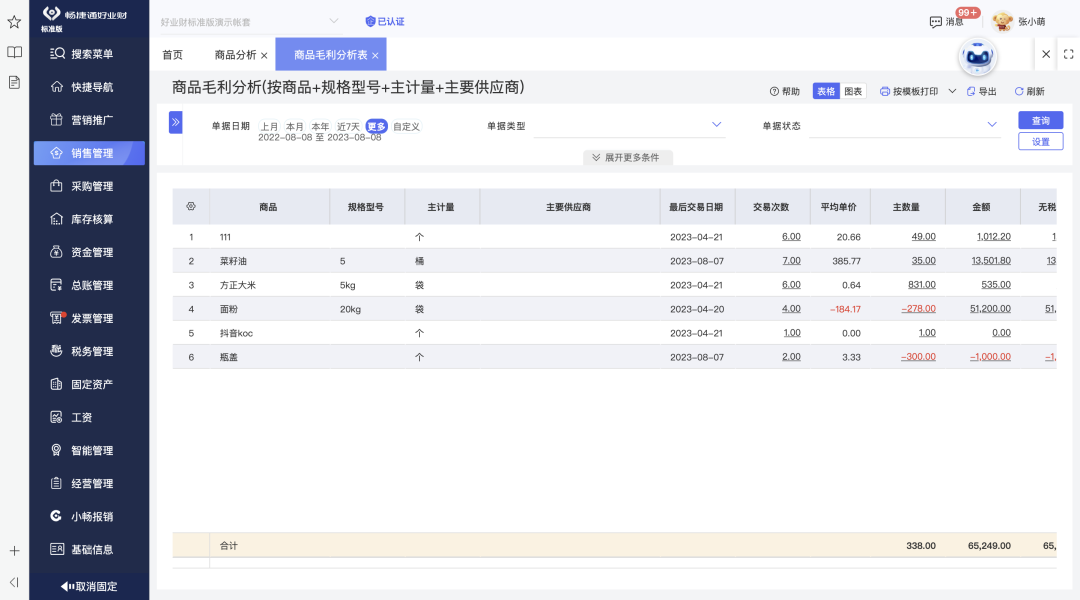
Task: Select 销售管理 in sidebar
Action: tap(90, 153)
